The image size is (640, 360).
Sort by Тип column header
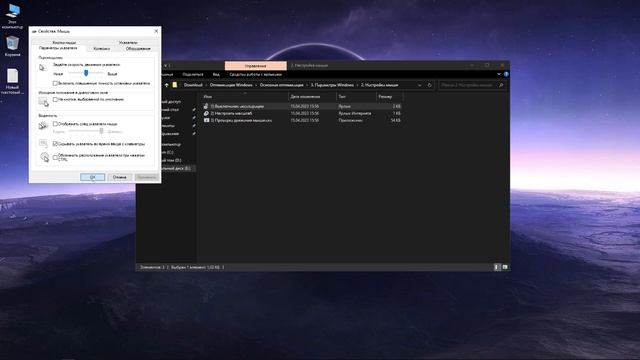356,97
